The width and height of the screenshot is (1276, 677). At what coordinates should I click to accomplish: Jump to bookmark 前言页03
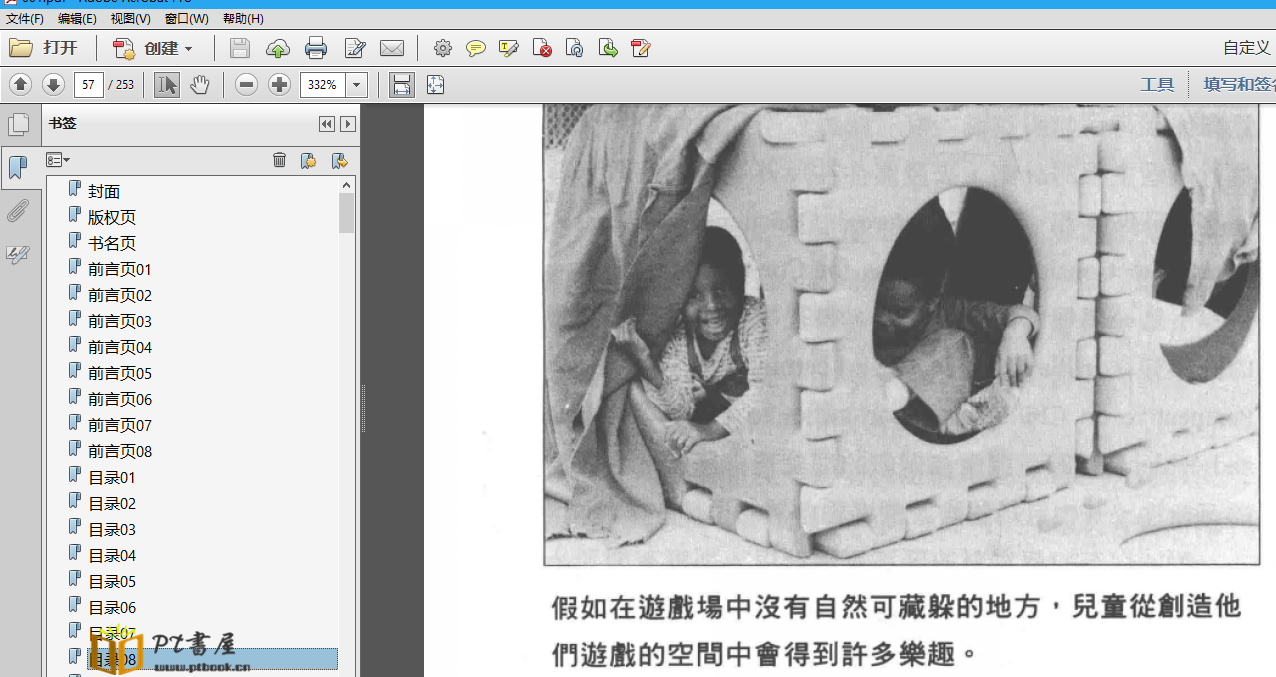pyautogui.click(x=120, y=321)
